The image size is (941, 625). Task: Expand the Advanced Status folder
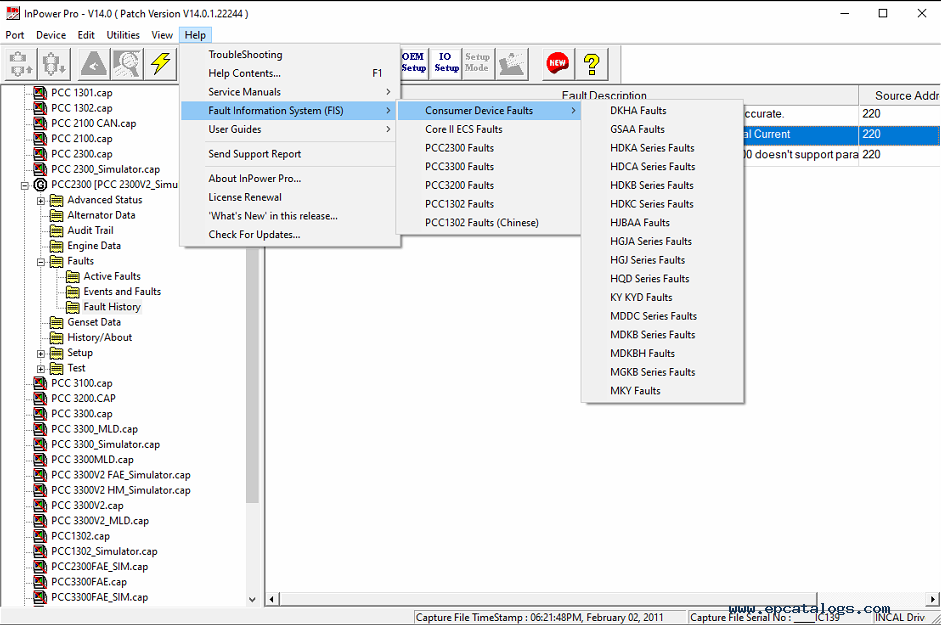[41, 201]
